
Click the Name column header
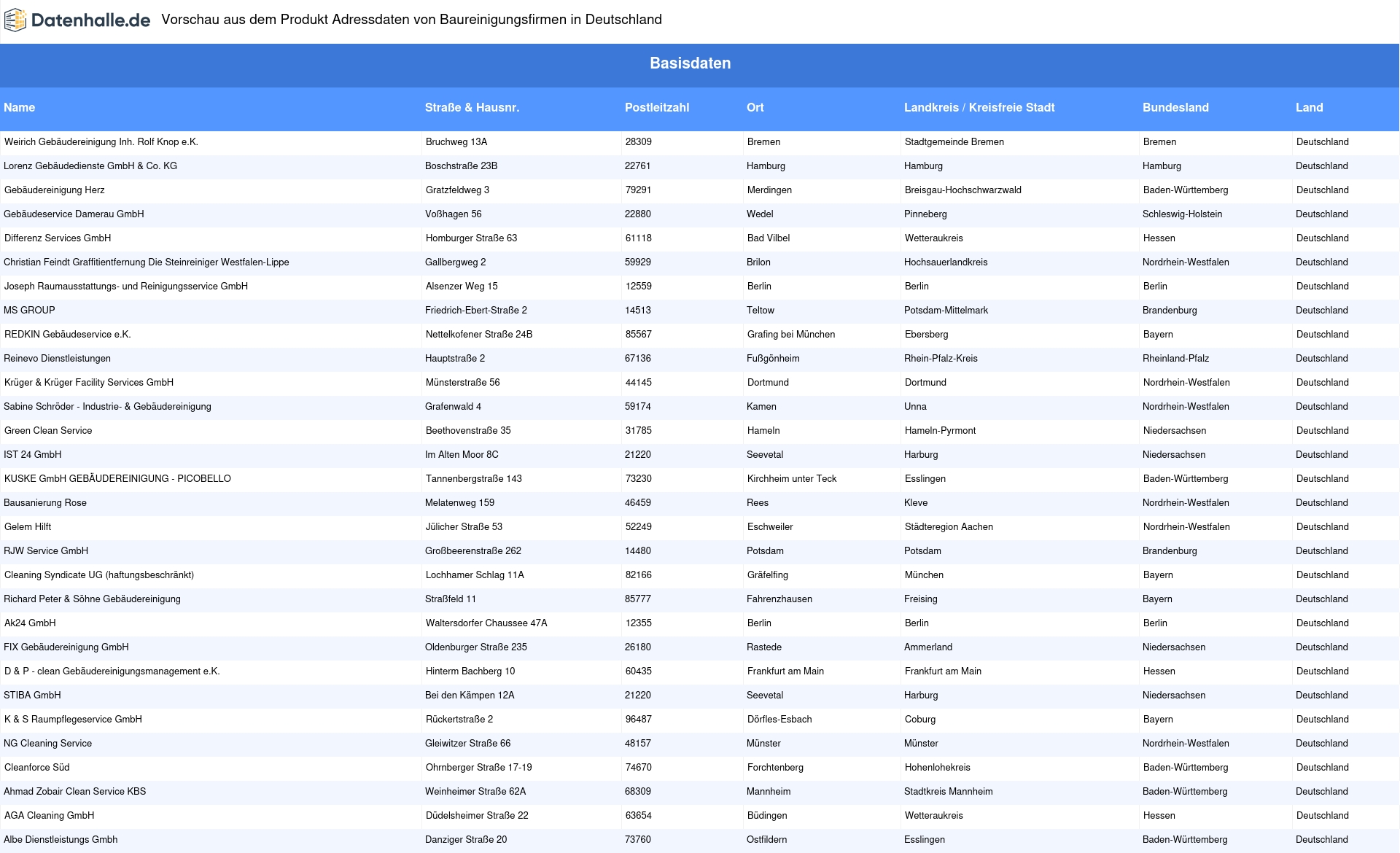pos(19,107)
